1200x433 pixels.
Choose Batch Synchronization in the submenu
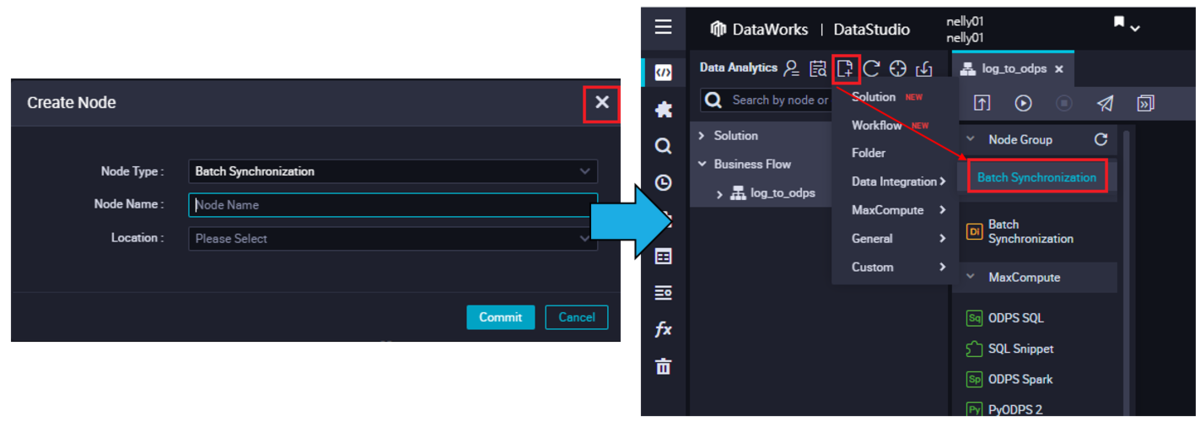1037,177
